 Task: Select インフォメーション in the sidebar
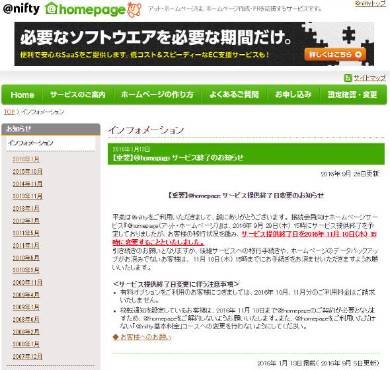(x=31, y=143)
